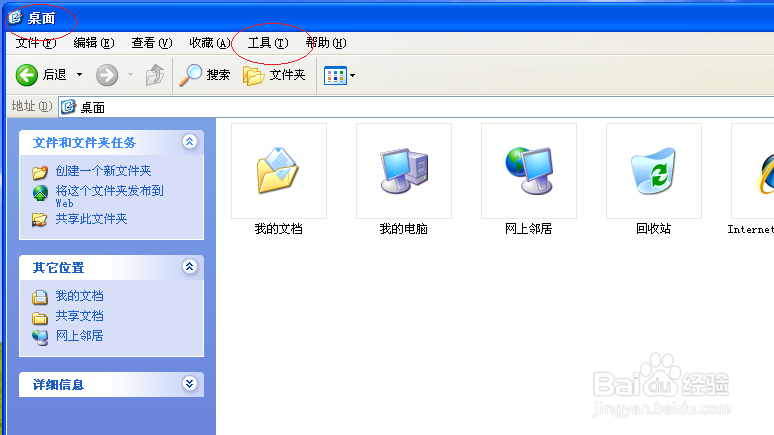Click the 其它位置 header title

tap(58, 268)
